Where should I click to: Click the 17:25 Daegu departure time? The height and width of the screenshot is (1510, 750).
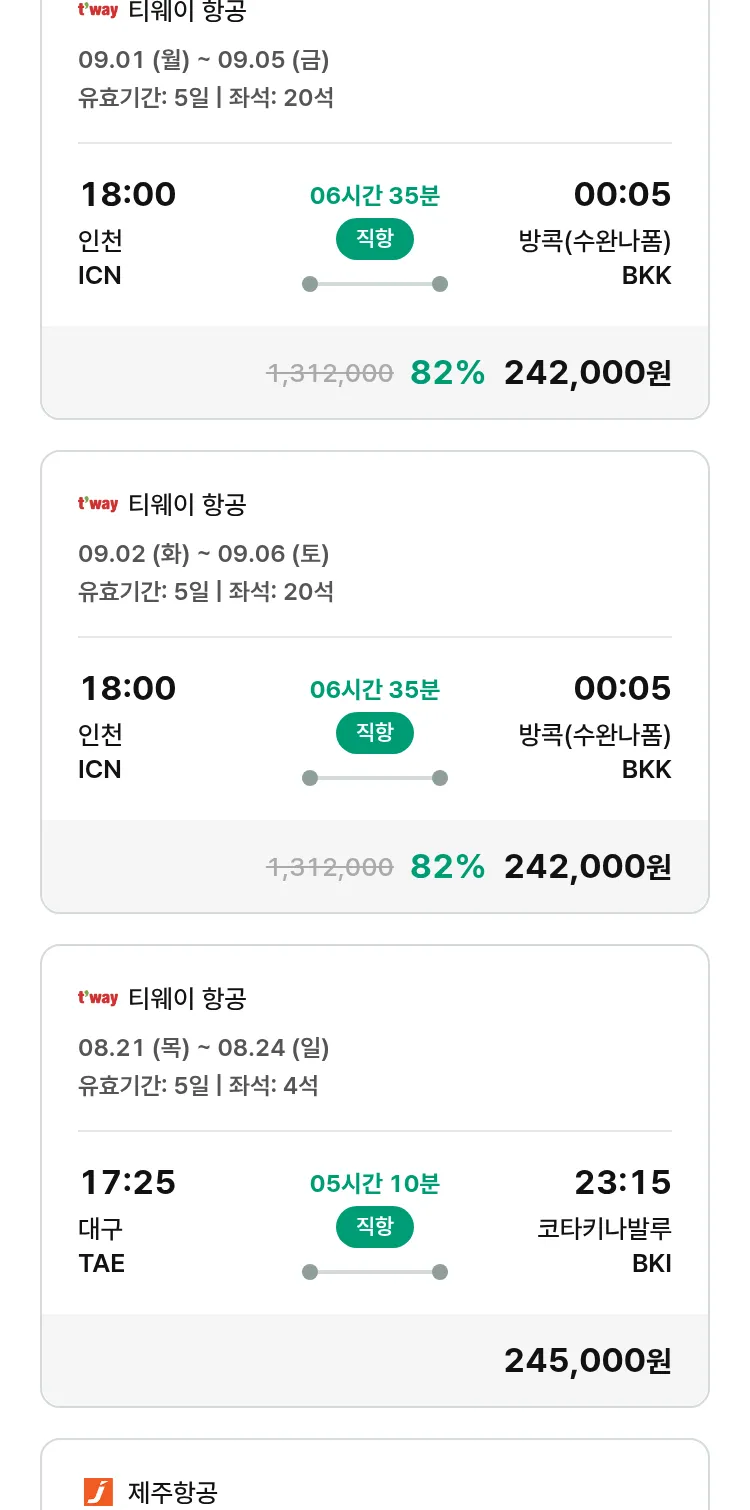click(128, 1182)
